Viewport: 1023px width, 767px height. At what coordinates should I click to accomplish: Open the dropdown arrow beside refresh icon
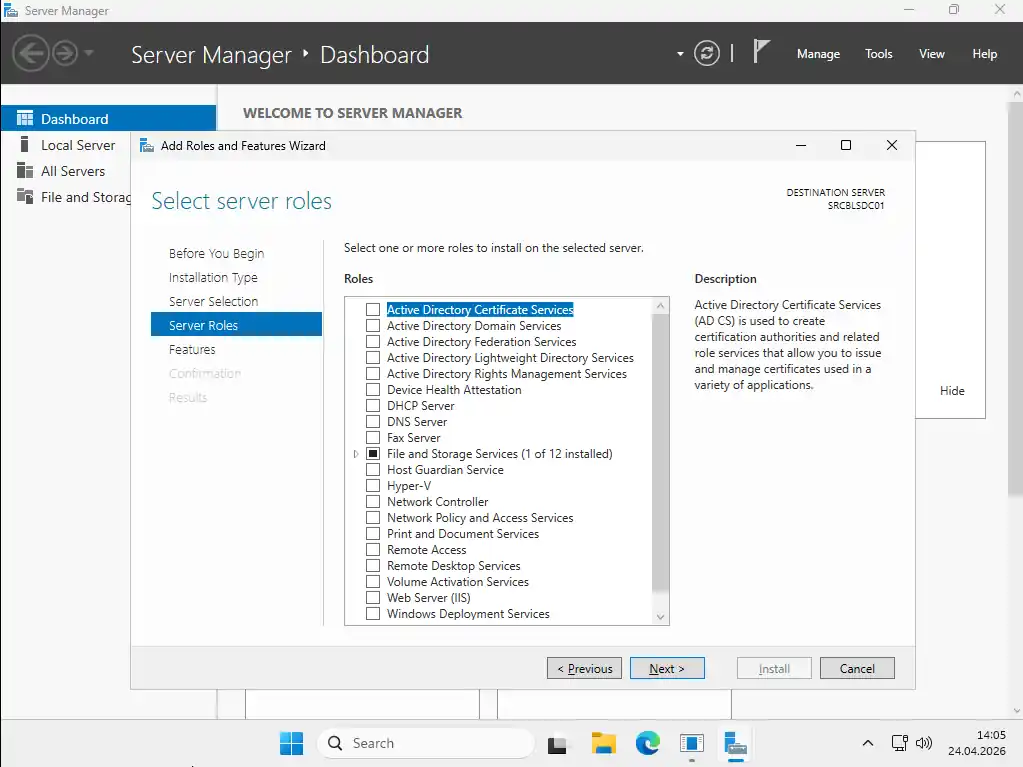pyautogui.click(x=680, y=54)
